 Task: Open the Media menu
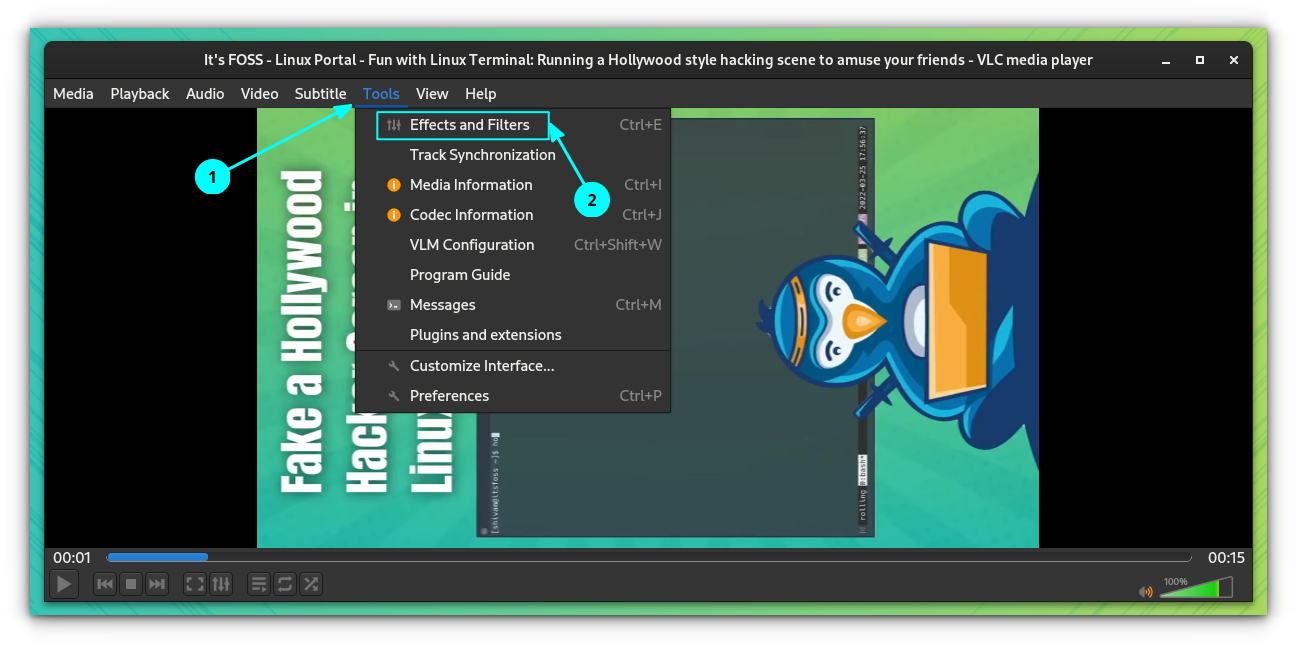coord(73,93)
